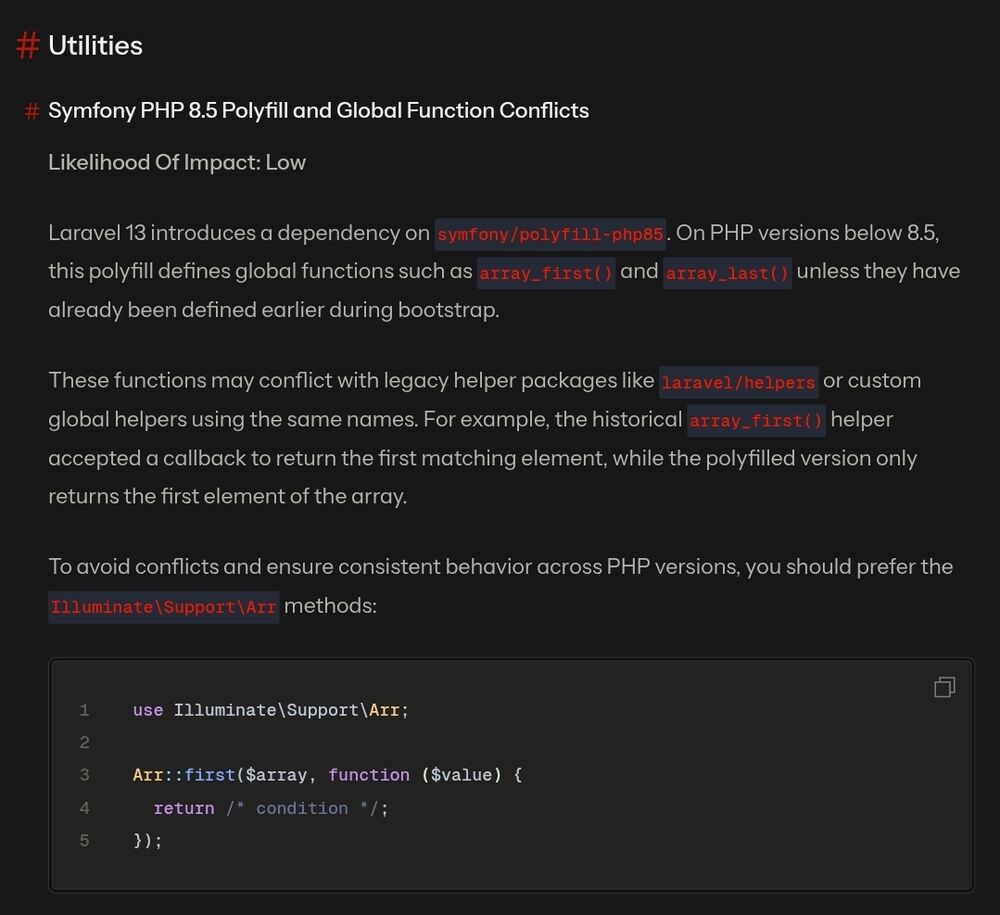Click line number 3 in code block
Image resolution: width=1000 pixels, height=915 pixels.
pyautogui.click(x=85, y=775)
